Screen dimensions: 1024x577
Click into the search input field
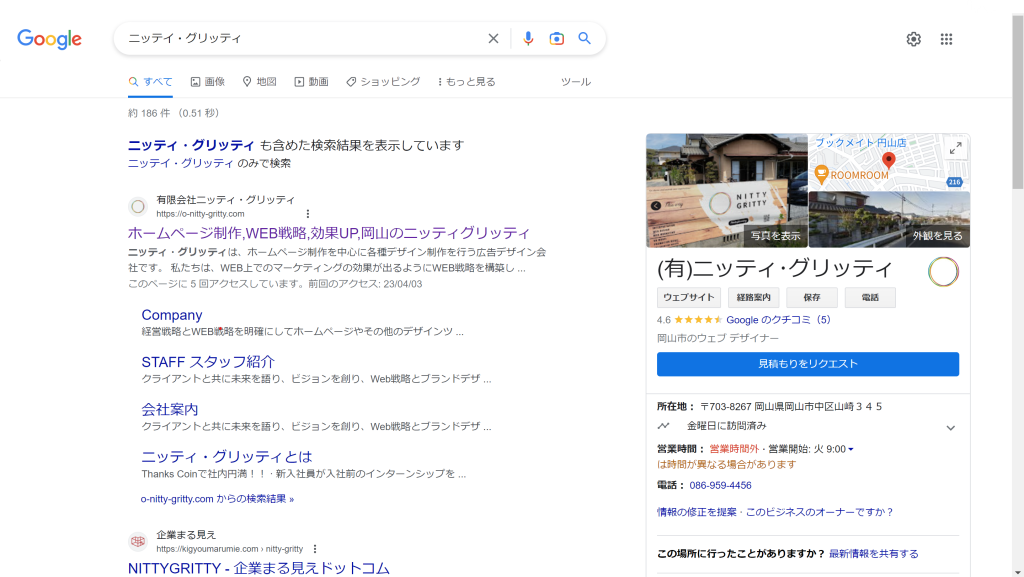pos(304,39)
